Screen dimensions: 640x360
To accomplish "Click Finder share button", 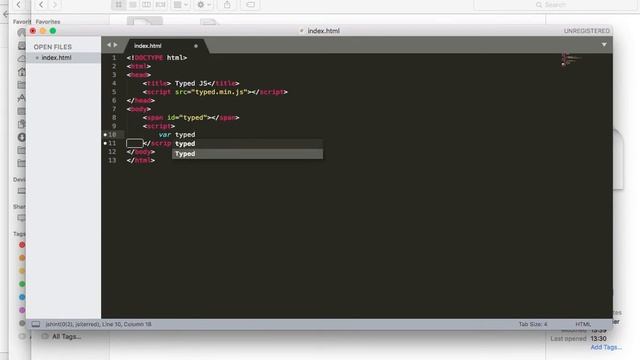I will [227, 5].
